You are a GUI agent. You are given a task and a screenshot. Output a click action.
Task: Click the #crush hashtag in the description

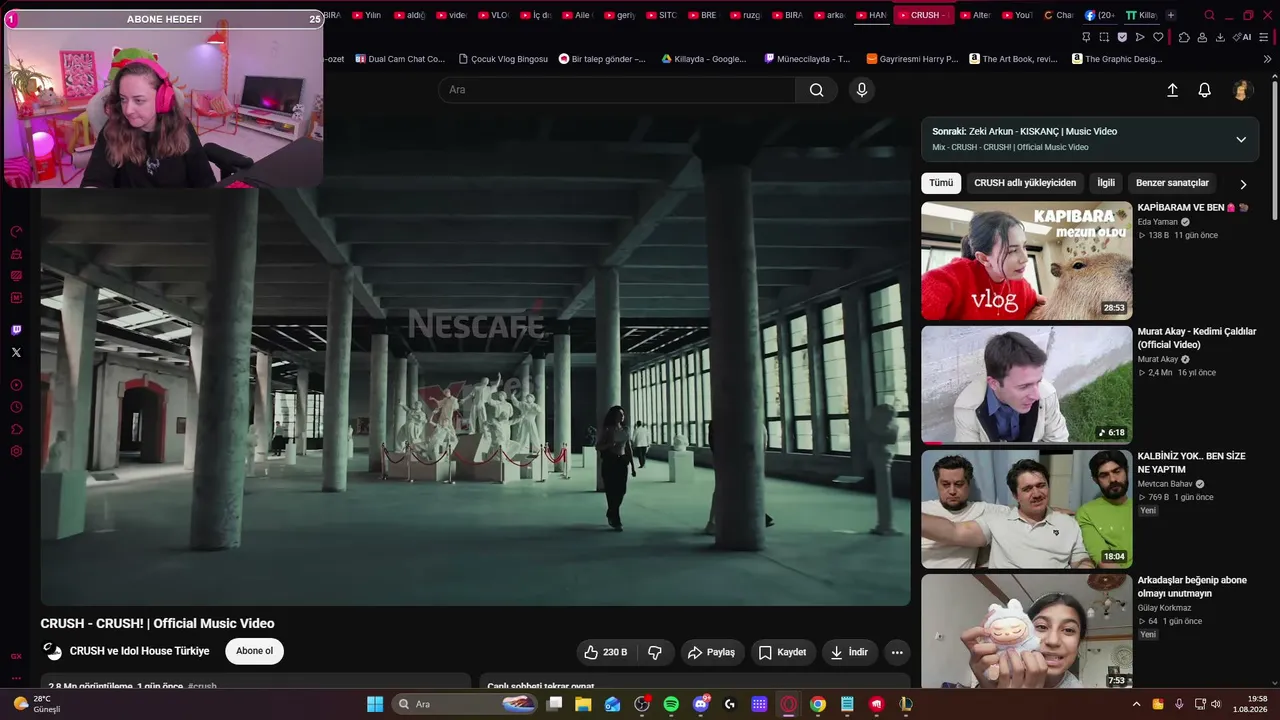(x=202, y=686)
